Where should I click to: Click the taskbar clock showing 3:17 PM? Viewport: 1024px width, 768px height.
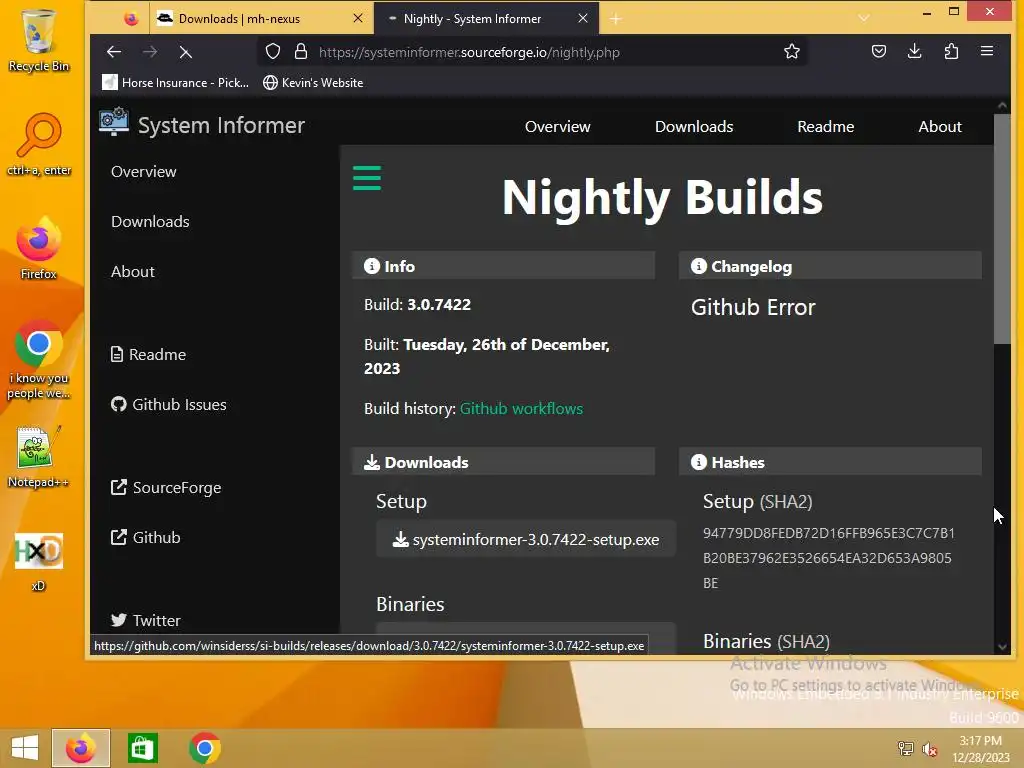(x=980, y=749)
